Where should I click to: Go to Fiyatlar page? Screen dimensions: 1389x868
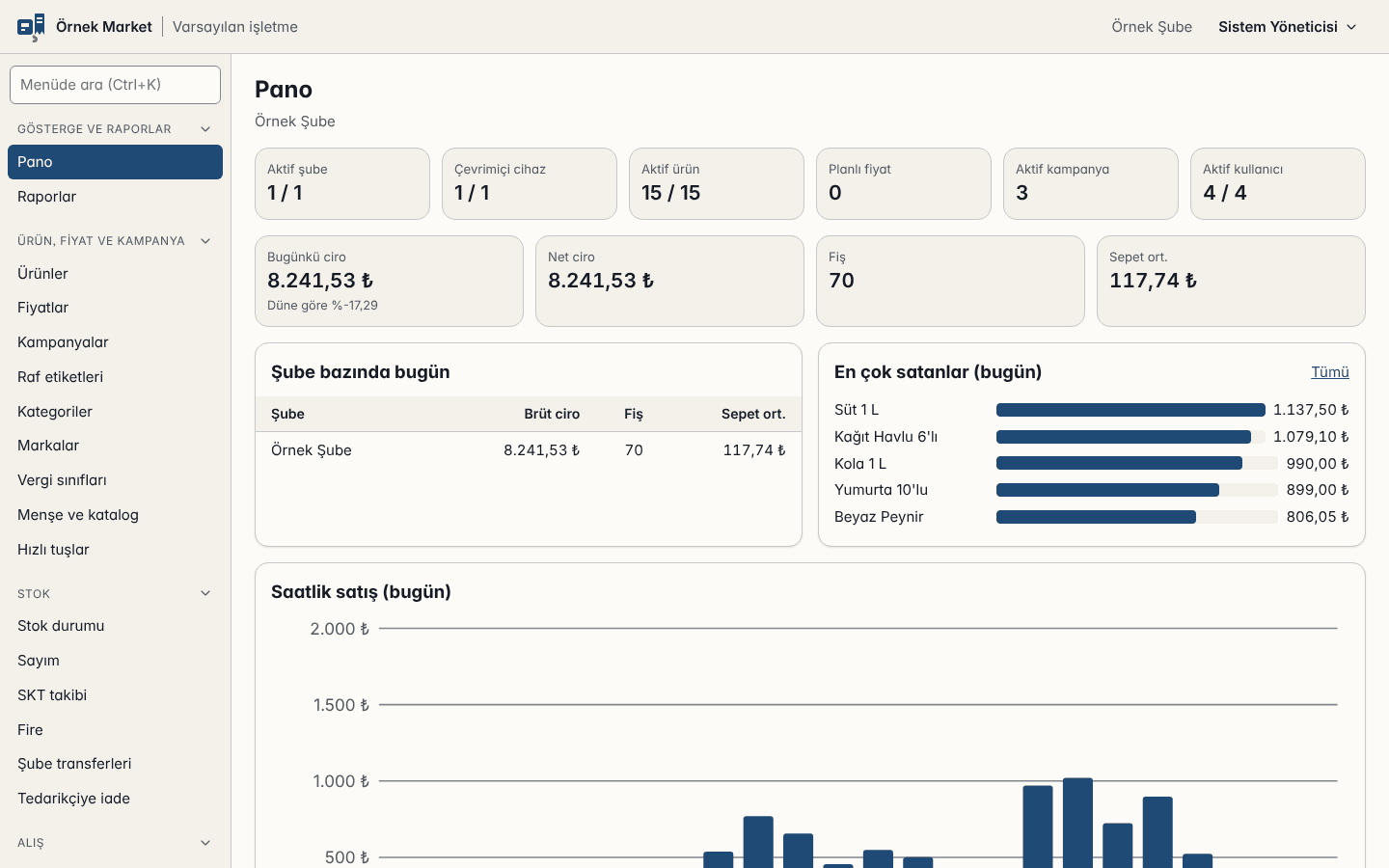pos(115,308)
